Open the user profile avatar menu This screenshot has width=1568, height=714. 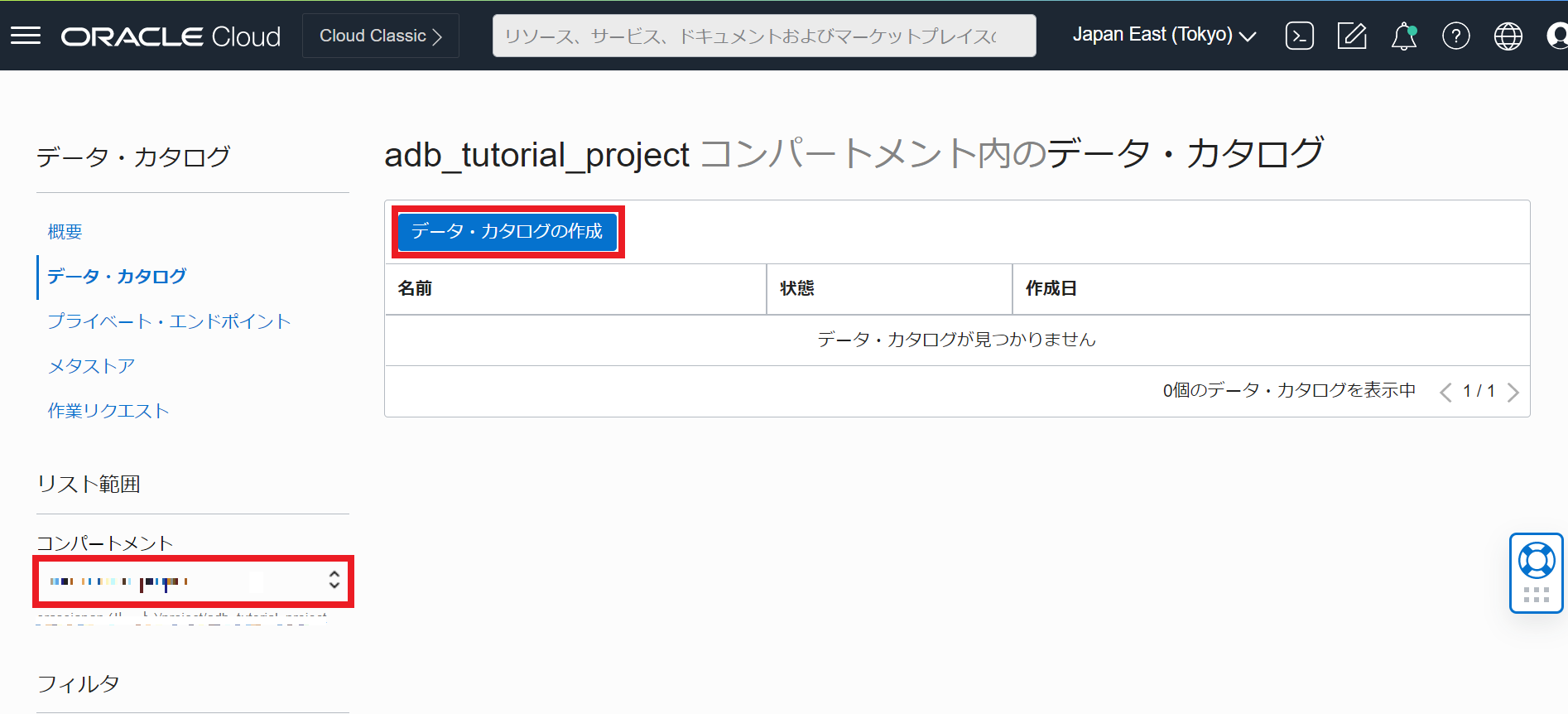tap(1556, 36)
